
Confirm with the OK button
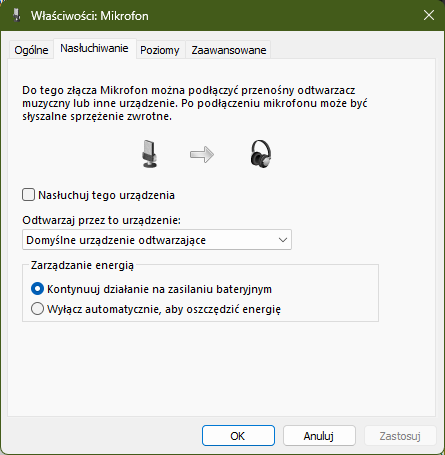tap(238, 436)
